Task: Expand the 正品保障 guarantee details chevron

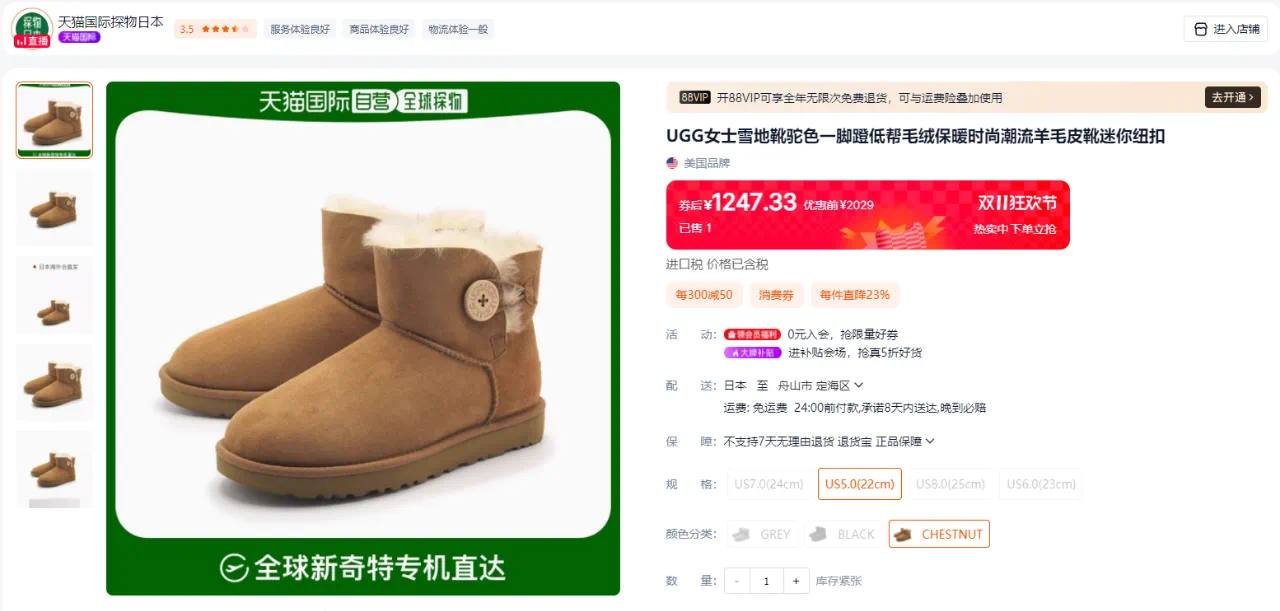Action: tap(930, 441)
